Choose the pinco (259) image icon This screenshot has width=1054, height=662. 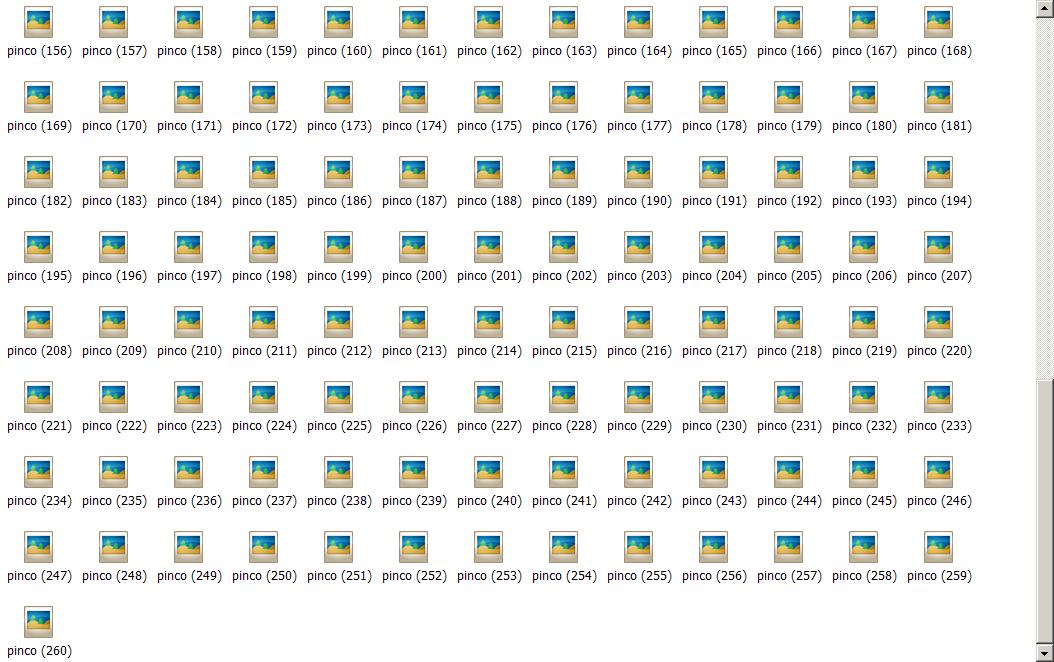point(938,547)
